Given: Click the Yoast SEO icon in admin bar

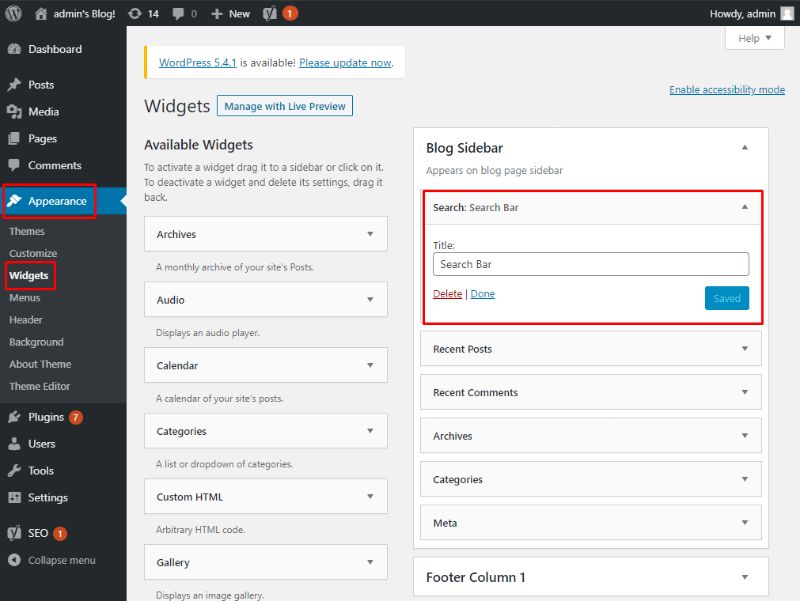Looking at the screenshot, I should (269, 13).
